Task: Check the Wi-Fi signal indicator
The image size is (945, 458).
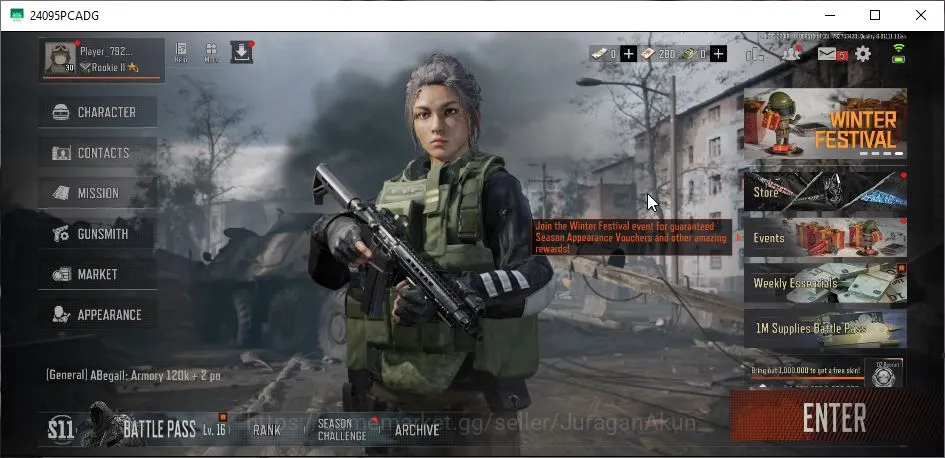Action: point(899,48)
